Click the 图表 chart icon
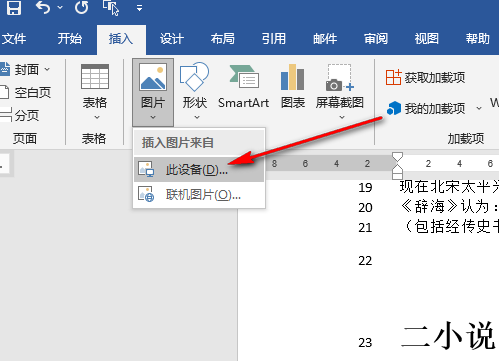 tap(292, 77)
